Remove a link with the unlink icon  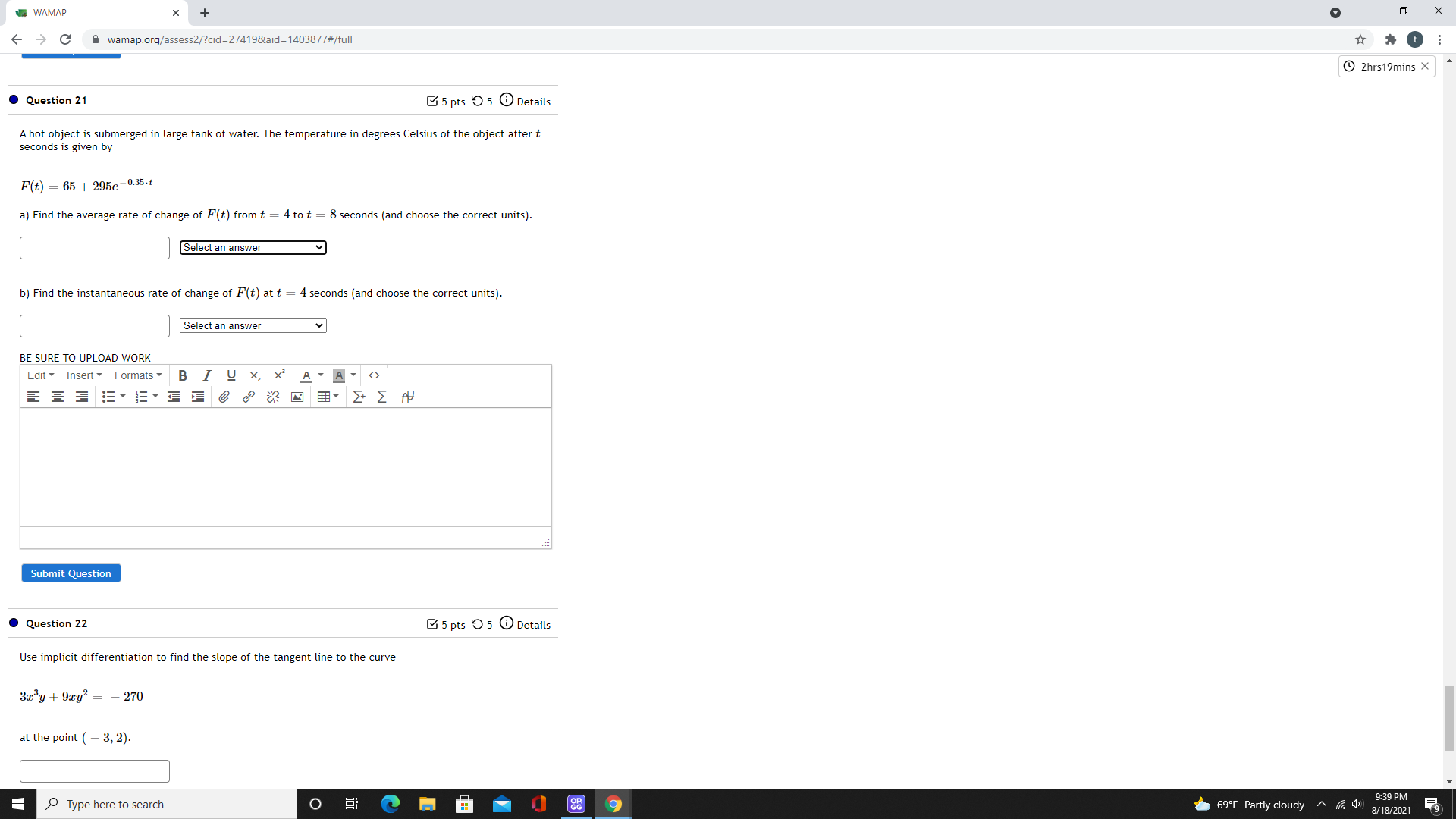pyautogui.click(x=273, y=397)
